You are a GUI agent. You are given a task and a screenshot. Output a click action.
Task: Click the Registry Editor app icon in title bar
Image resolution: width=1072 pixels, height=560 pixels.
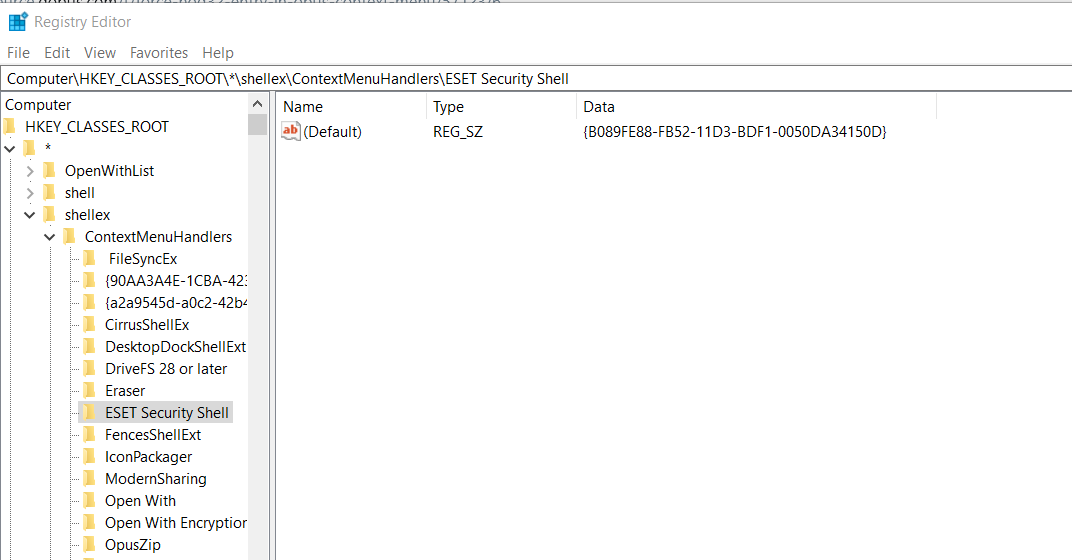(17, 21)
